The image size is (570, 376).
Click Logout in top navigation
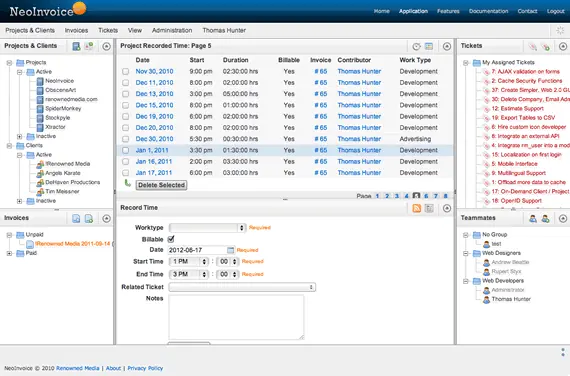pyautogui.click(x=555, y=11)
